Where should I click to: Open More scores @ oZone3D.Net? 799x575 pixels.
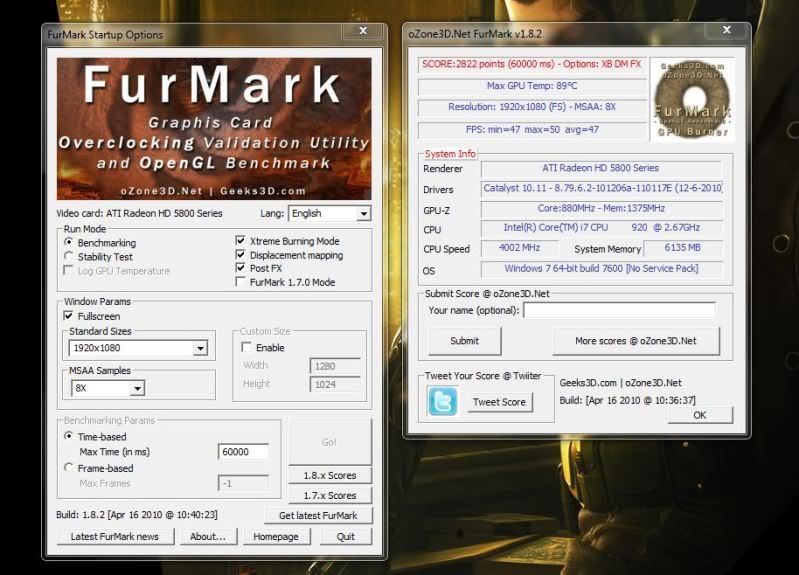[x=636, y=341]
